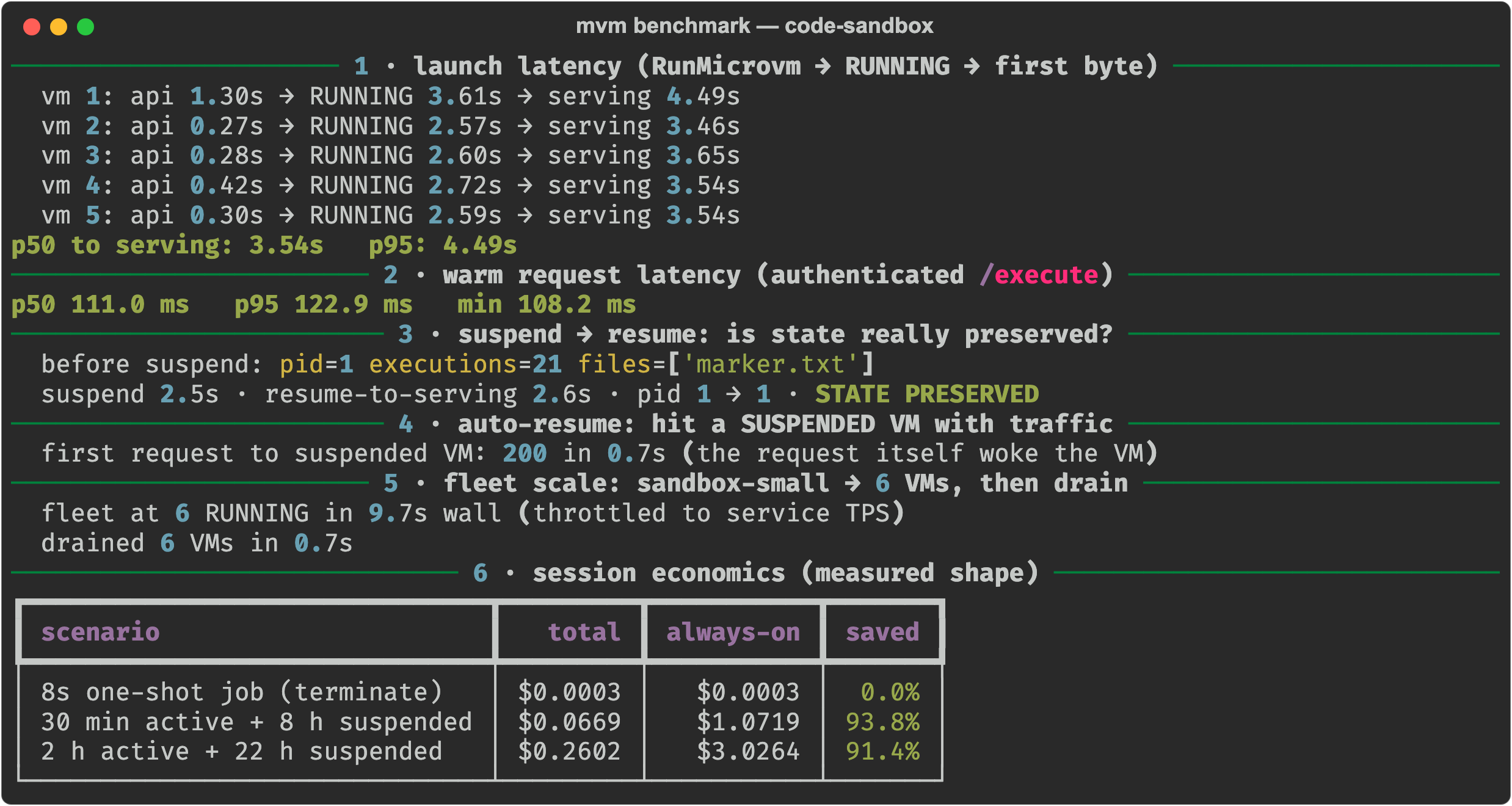Click the '8s one-shot job (terminate)' row
1512x806 pixels.
point(480,692)
